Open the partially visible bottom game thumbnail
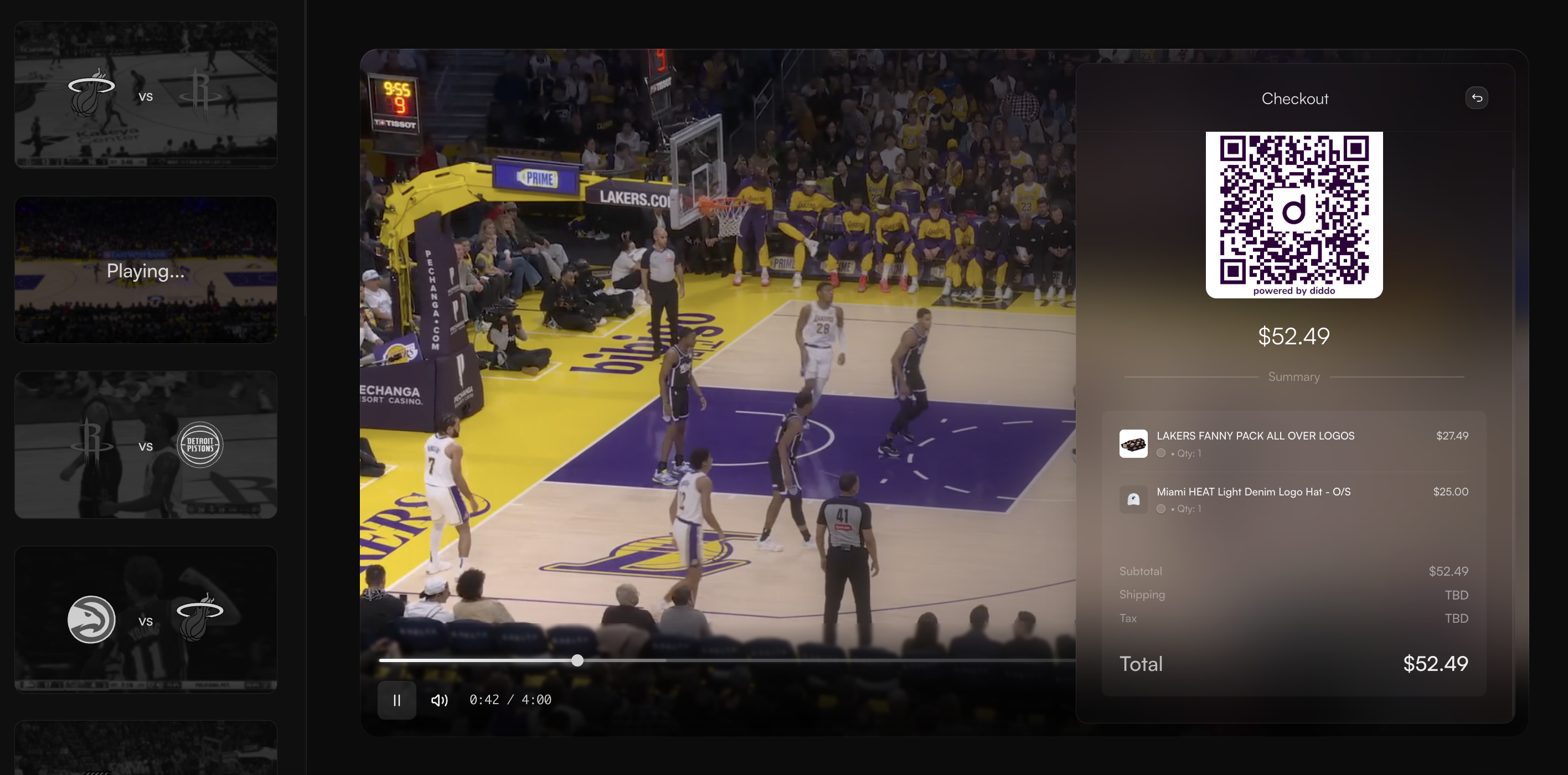Image resolution: width=1568 pixels, height=775 pixels. [146, 749]
